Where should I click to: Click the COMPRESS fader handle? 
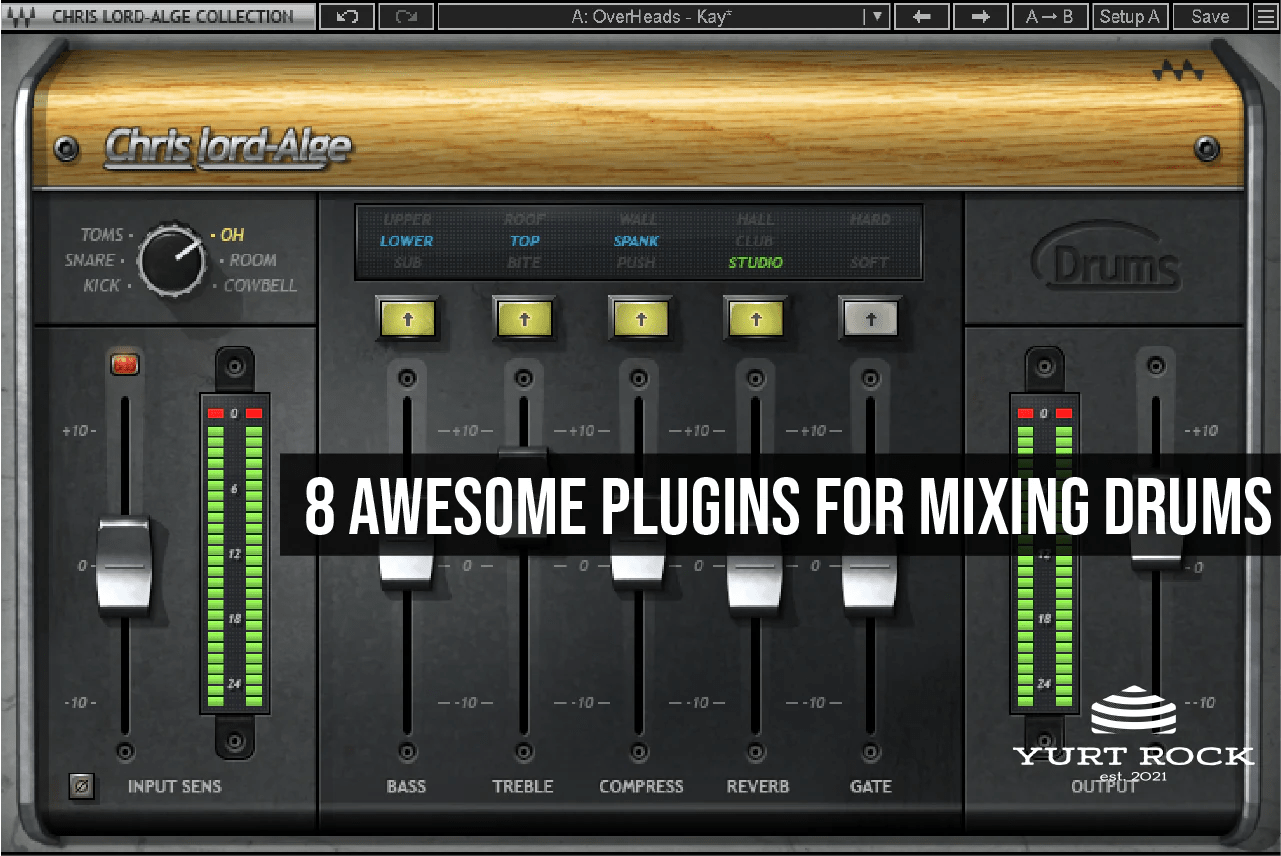click(x=640, y=565)
